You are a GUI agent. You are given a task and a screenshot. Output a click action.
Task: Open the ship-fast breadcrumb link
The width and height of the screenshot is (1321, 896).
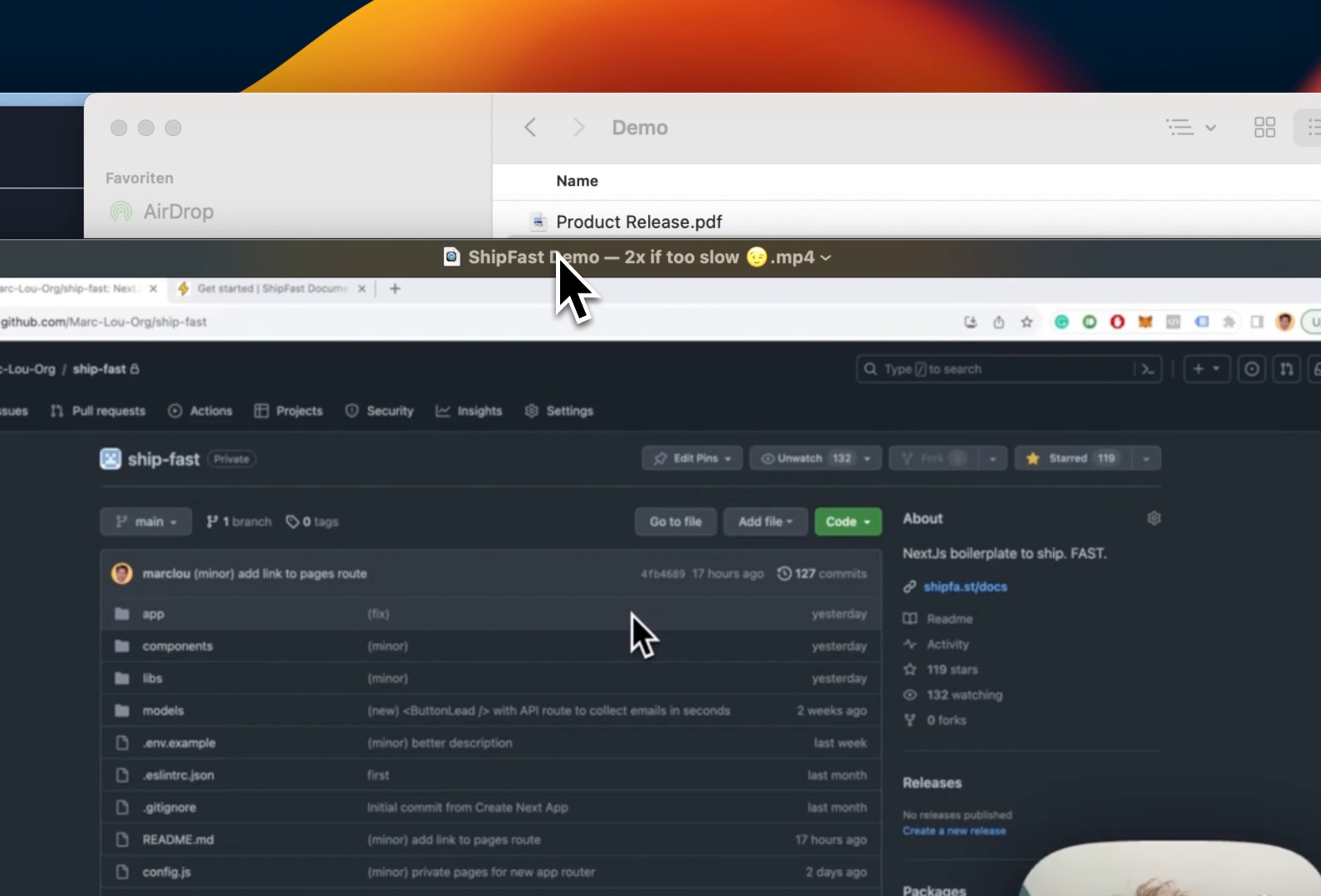click(x=100, y=369)
